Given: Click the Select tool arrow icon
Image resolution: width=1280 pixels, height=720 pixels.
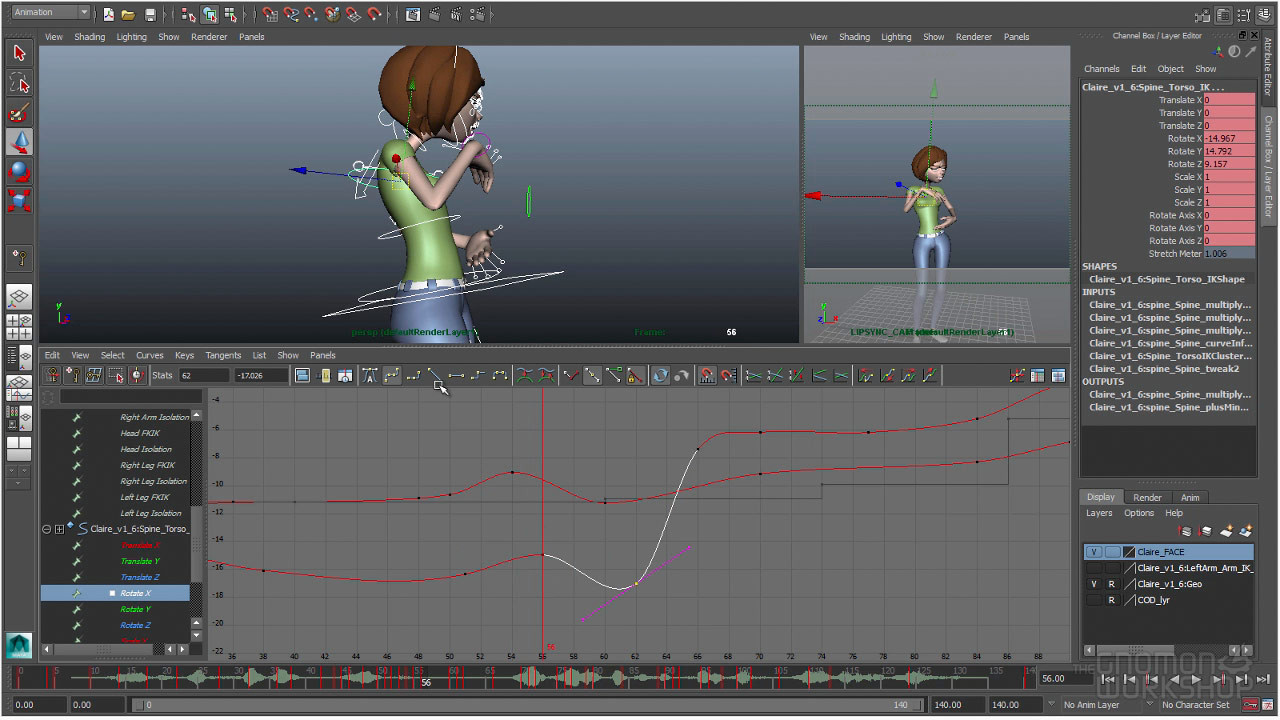Looking at the screenshot, I should pyautogui.click(x=19, y=53).
